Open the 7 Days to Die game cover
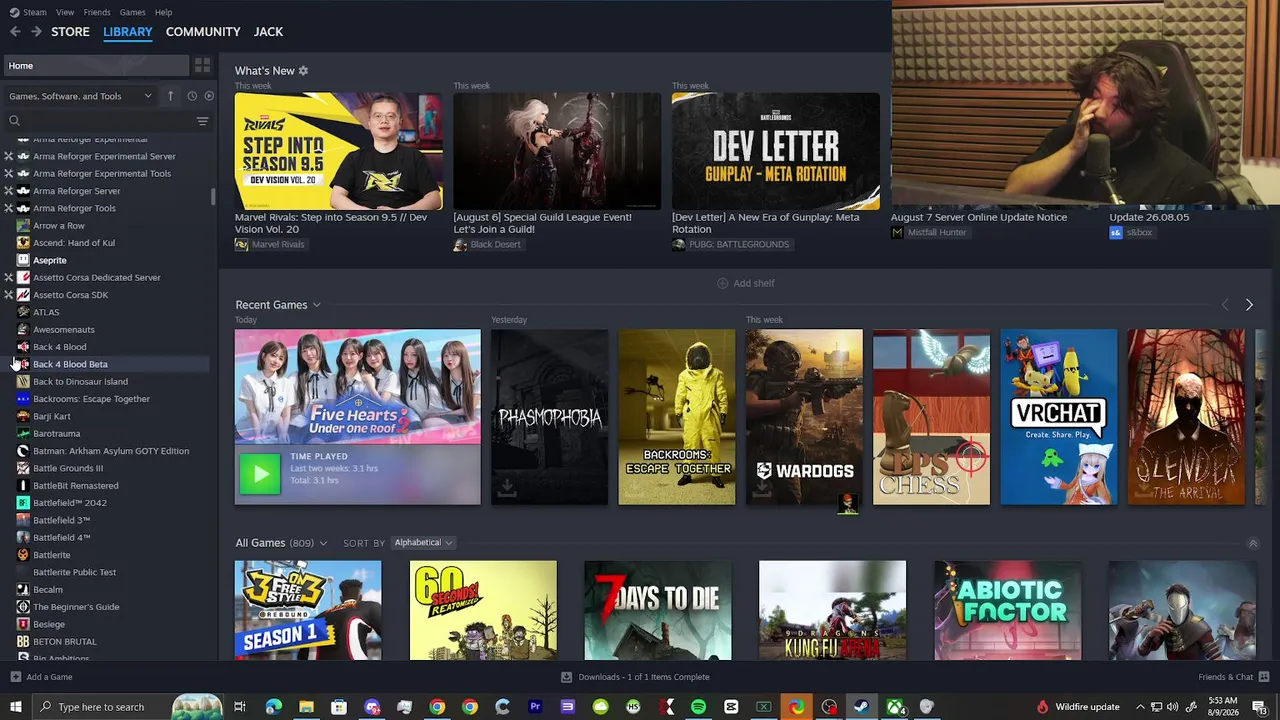 tap(658, 610)
